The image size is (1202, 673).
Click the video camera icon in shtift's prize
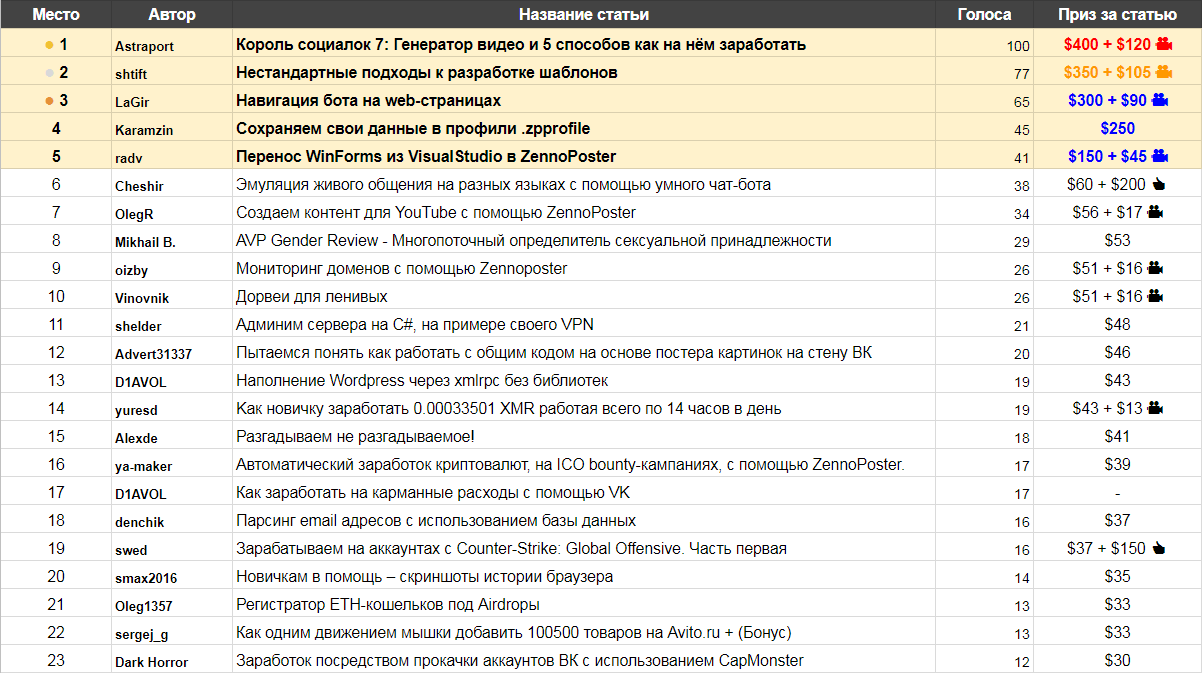click(1163, 72)
